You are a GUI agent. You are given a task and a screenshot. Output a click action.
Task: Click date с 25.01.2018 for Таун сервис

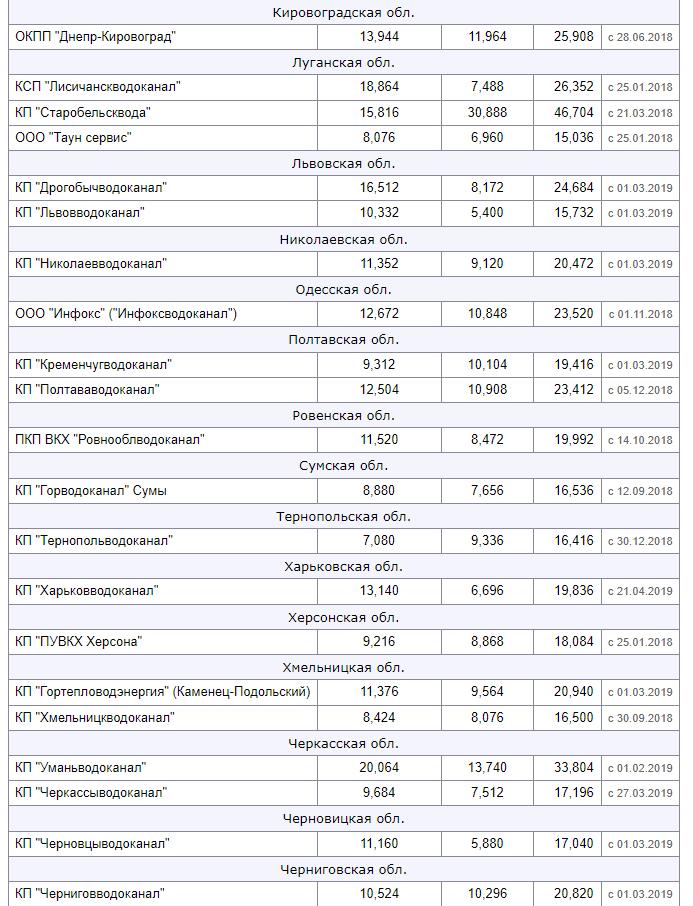click(x=640, y=138)
